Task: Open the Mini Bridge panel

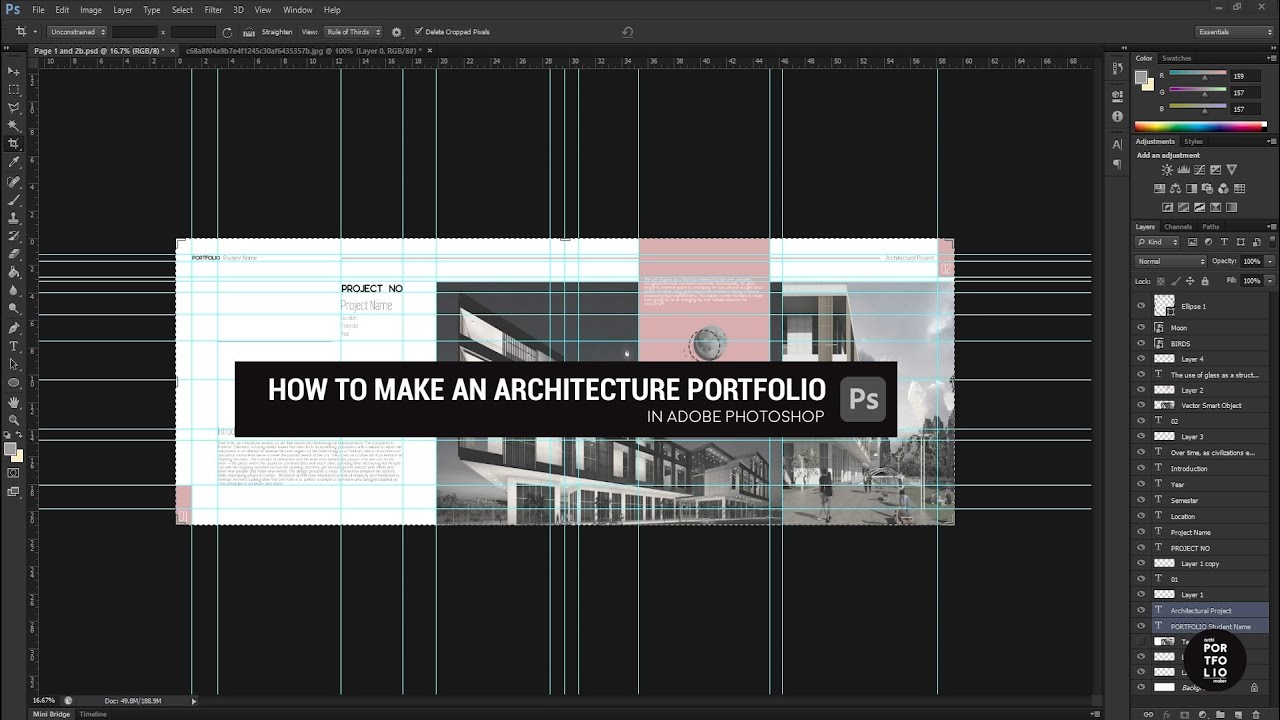Action: point(52,714)
